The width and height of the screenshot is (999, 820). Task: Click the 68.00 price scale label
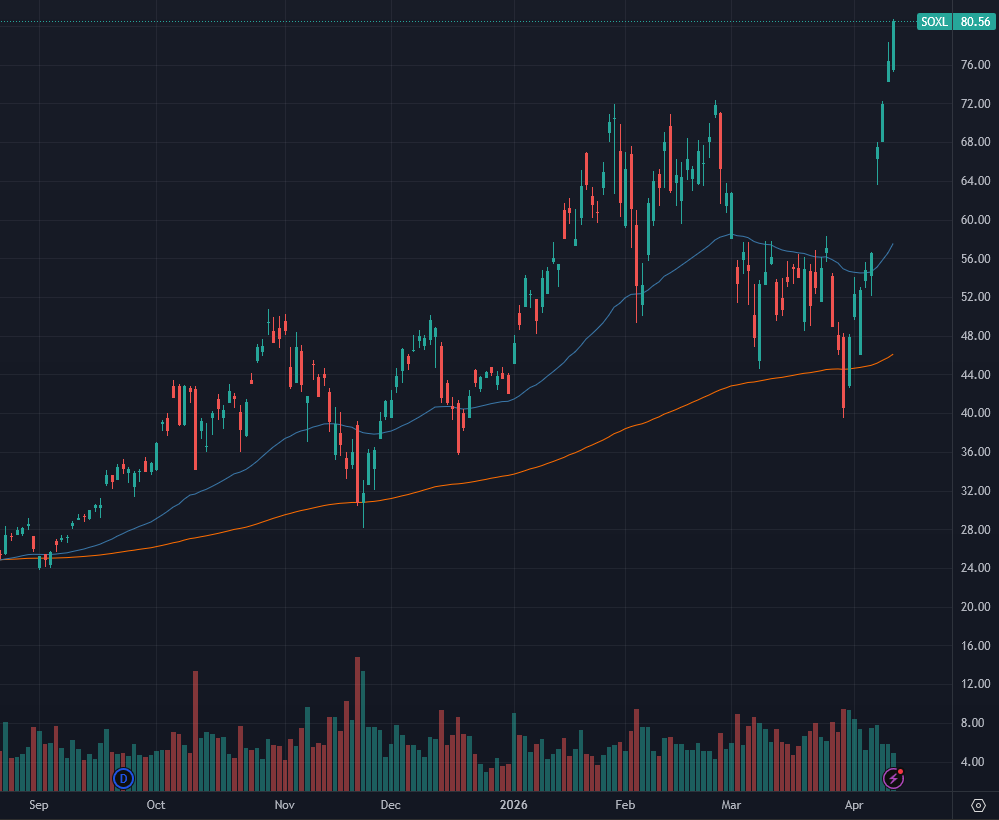pyautogui.click(x=975, y=142)
